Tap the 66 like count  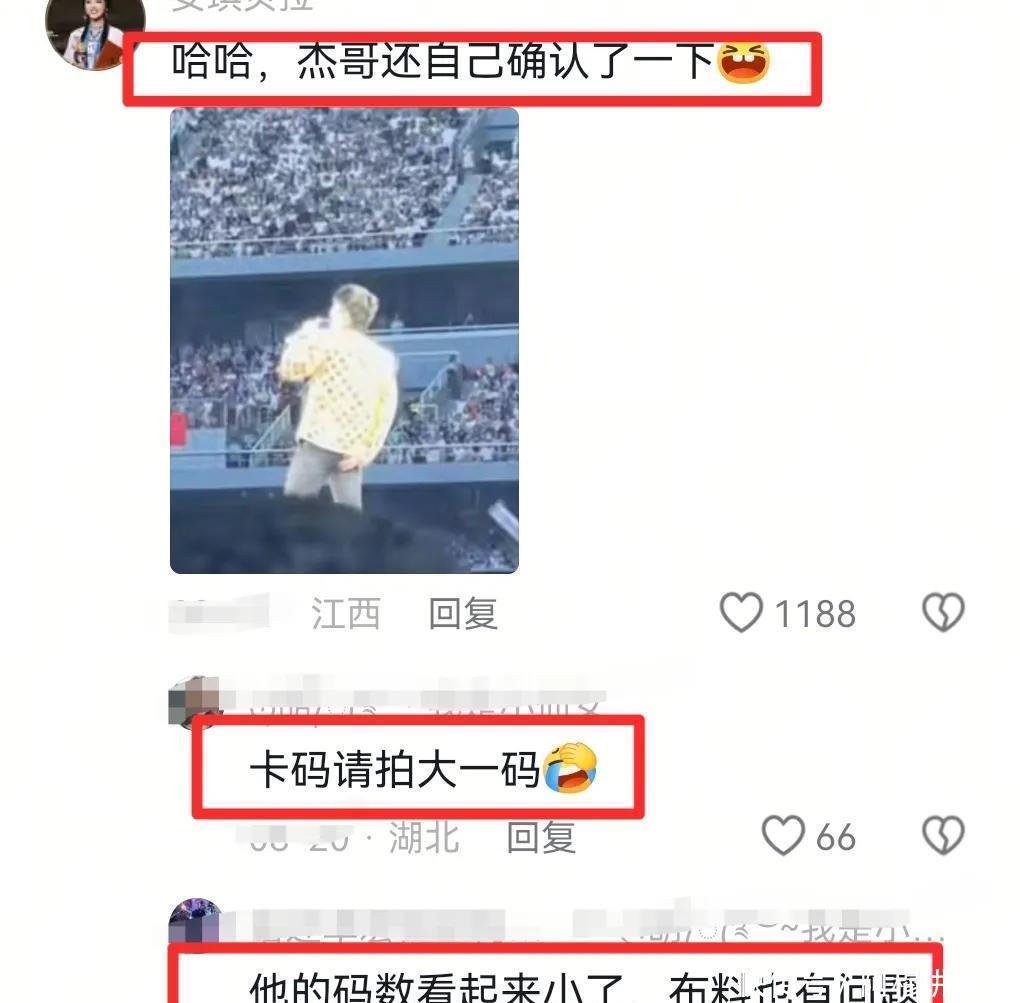[x=835, y=837]
